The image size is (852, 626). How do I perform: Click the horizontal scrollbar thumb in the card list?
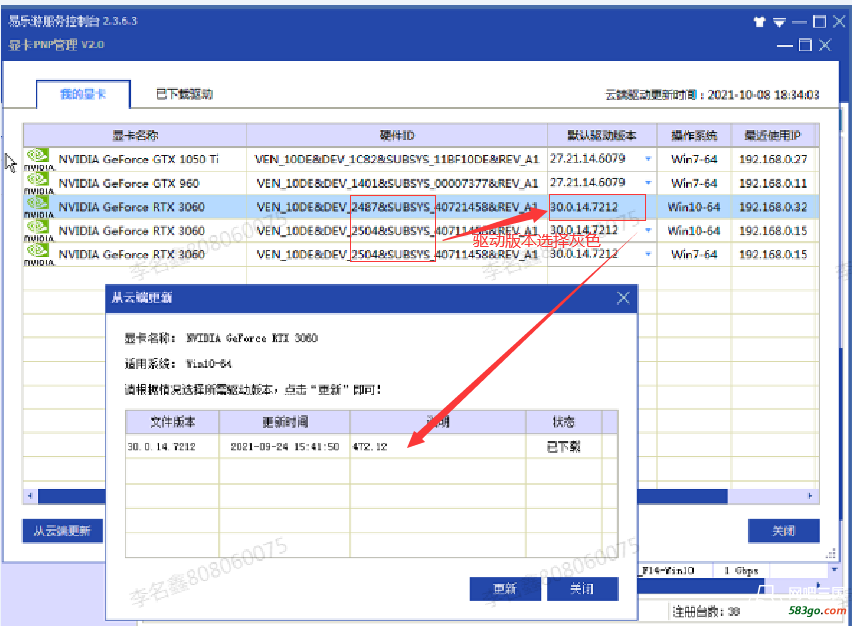(383, 496)
